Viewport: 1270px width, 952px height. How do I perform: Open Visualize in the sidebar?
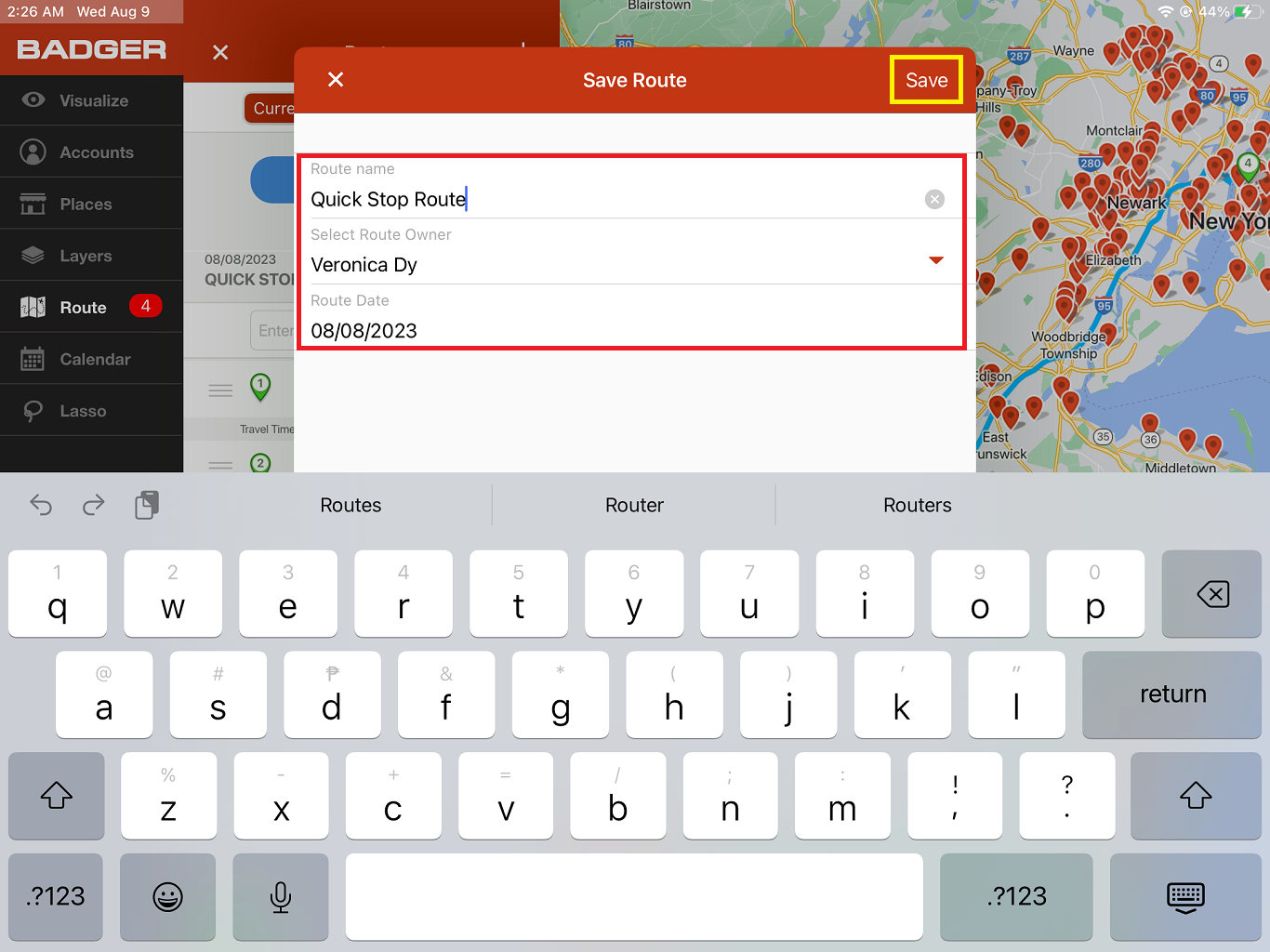[x=91, y=100]
